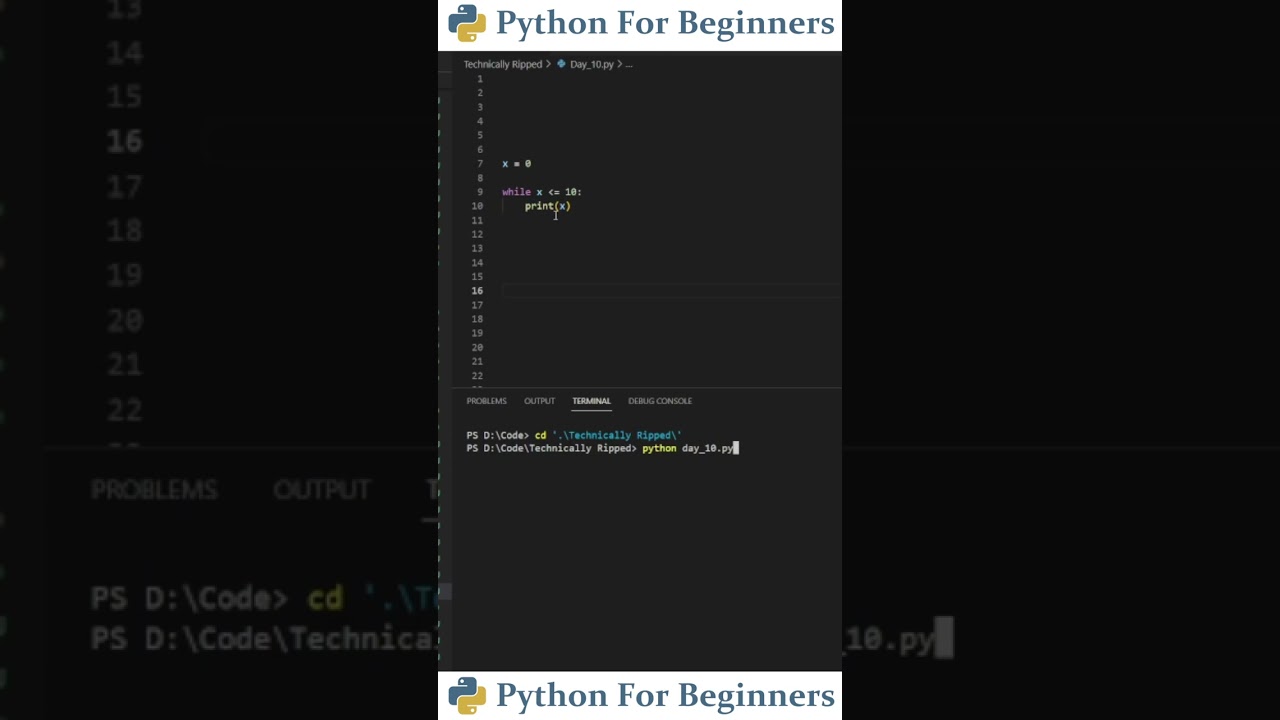This screenshot has height=720, width=1280.
Task: Click the Technically Ripped breadcrumb folder
Action: point(502,64)
